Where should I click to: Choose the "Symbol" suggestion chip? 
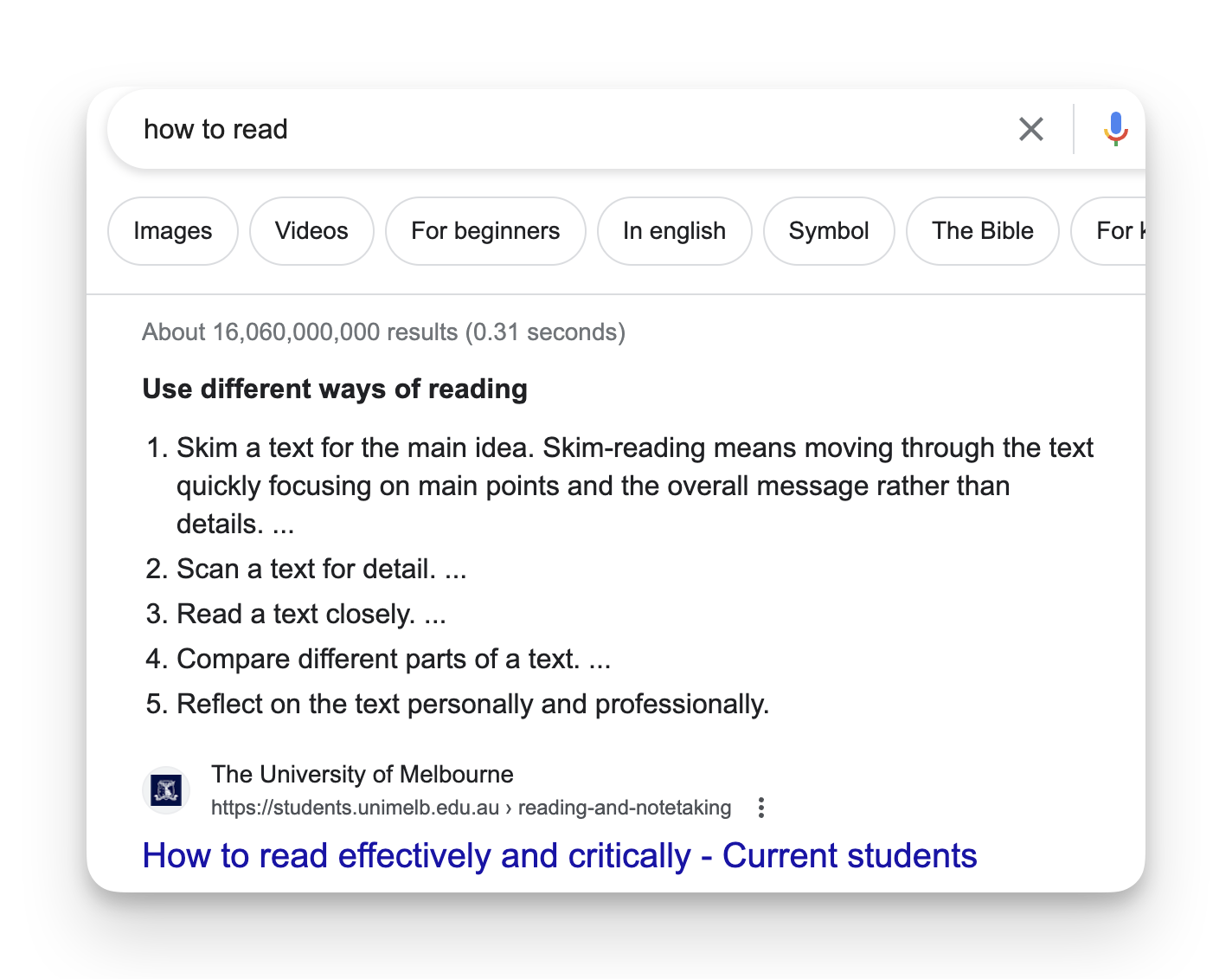pyautogui.click(x=828, y=231)
